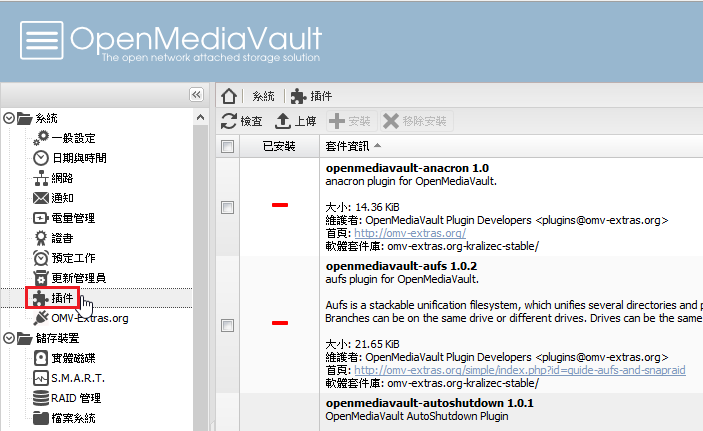The width and height of the screenshot is (703, 431).
Task: Check the openmediavault-aufs row checkbox
Action: pyautogui.click(x=227, y=325)
